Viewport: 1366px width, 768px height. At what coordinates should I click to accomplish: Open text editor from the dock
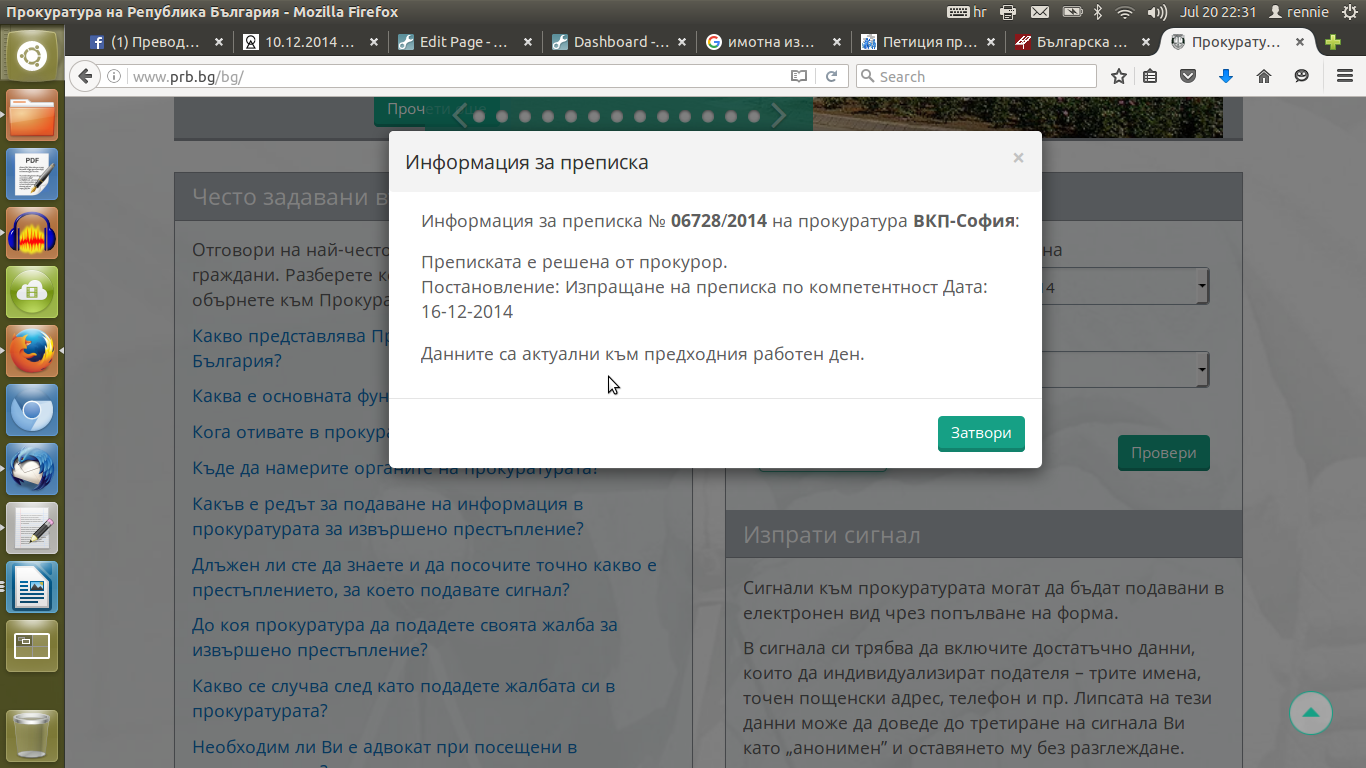32,528
